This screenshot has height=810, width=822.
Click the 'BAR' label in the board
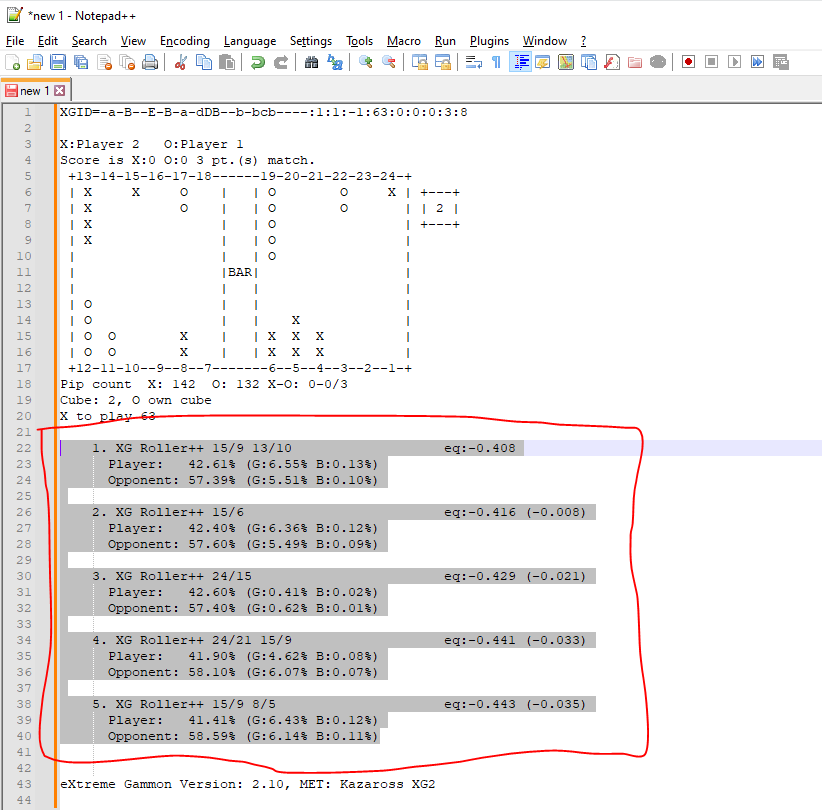click(240, 273)
